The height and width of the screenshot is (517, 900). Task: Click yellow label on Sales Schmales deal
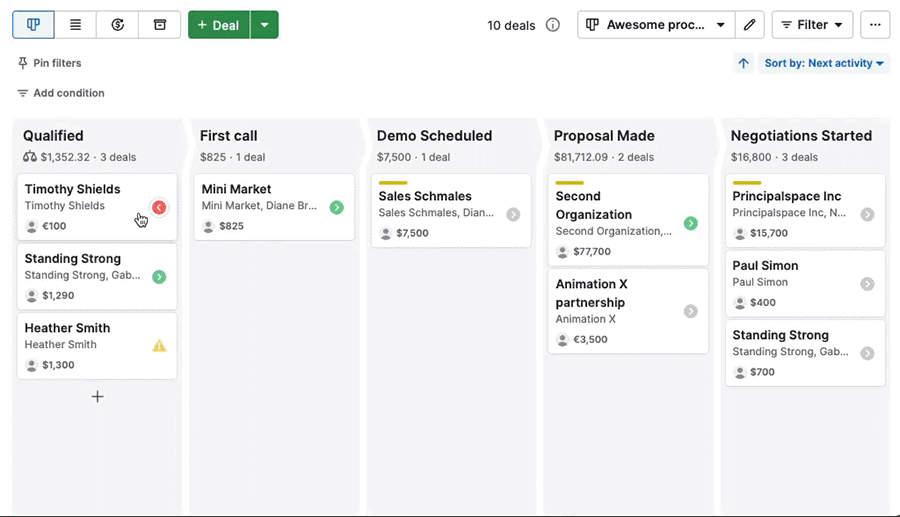click(x=393, y=183)
